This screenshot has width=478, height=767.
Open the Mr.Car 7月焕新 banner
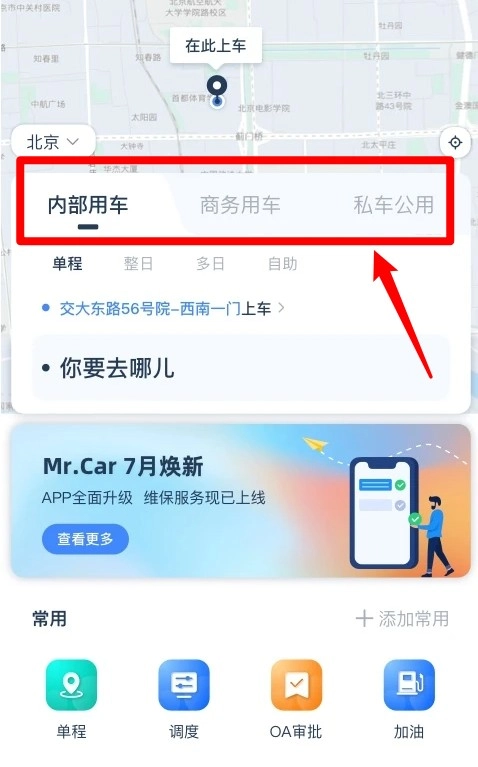point(241,501)
